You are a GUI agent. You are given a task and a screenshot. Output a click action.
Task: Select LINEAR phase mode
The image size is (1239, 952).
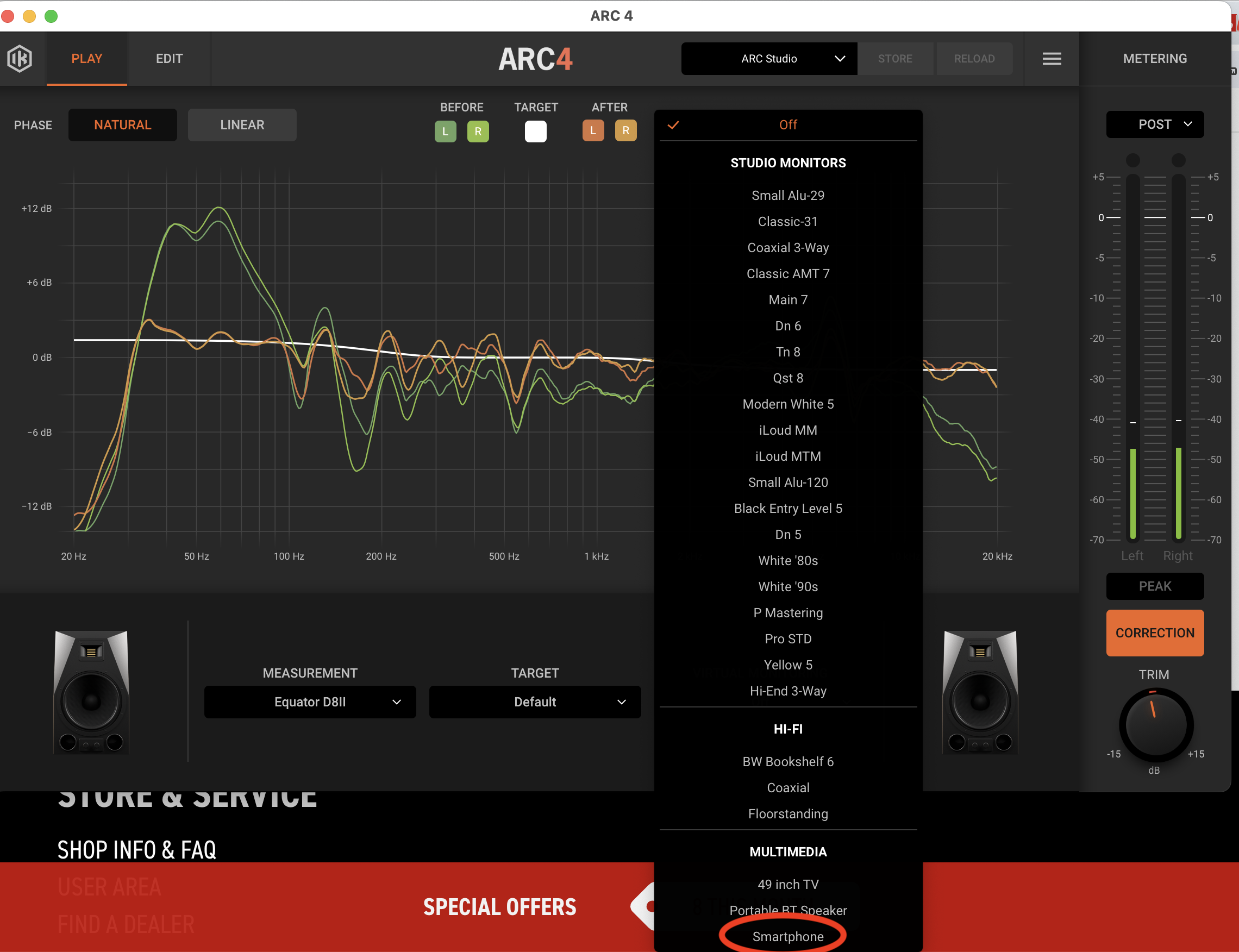[x=242, y=124]
